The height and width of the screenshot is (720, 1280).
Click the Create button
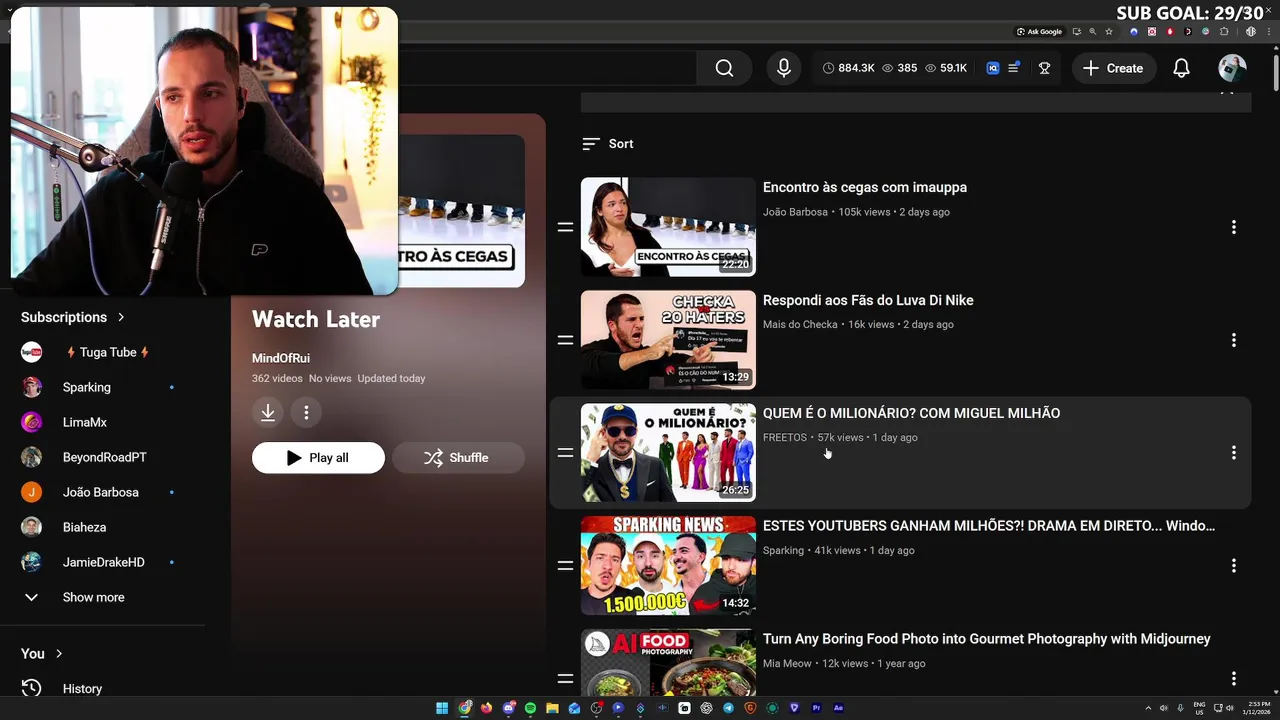[x=1114, y=68]
